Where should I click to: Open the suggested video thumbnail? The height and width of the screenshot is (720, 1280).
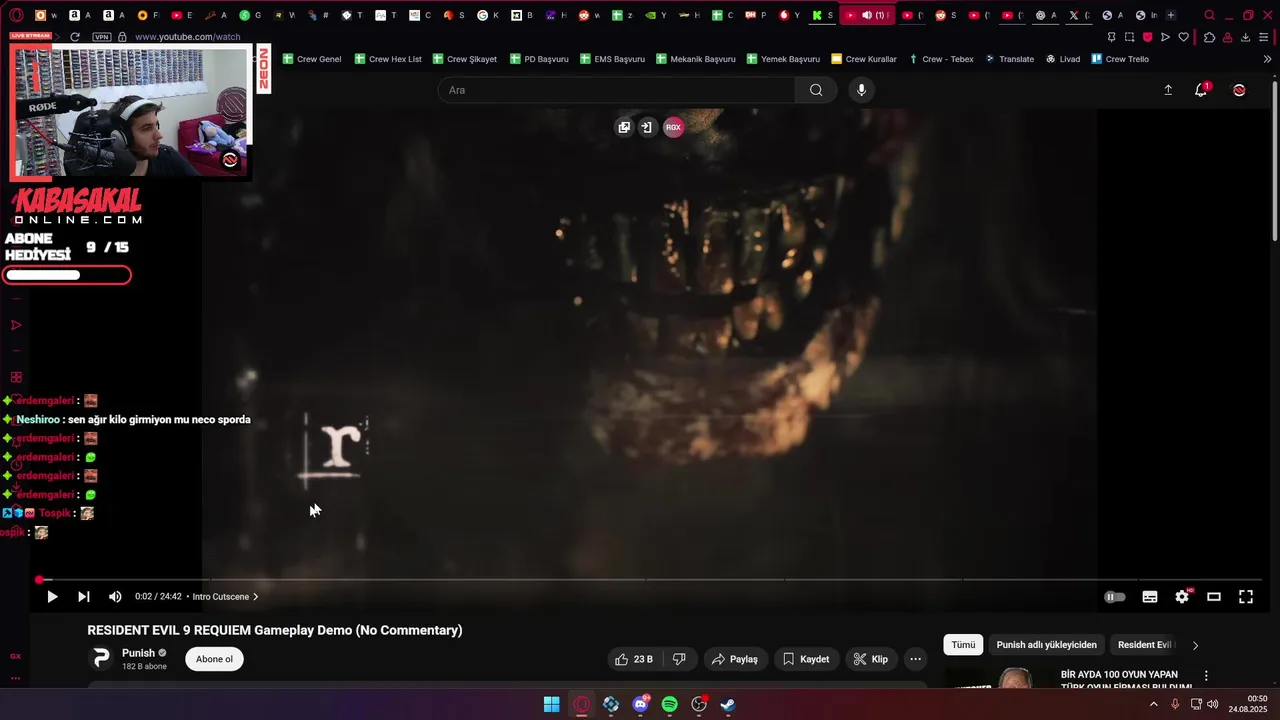[x=998, y=679]
